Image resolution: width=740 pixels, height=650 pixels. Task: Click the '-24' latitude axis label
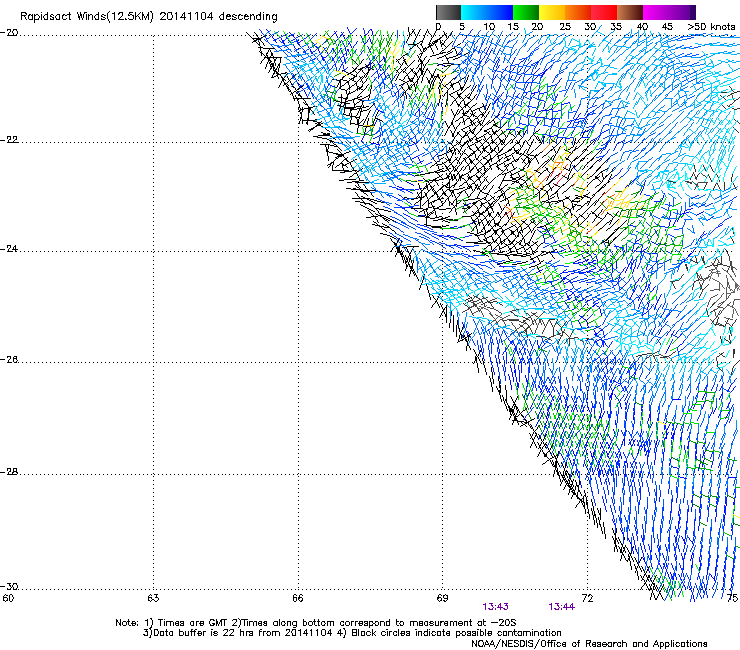[x=9, y=248]
